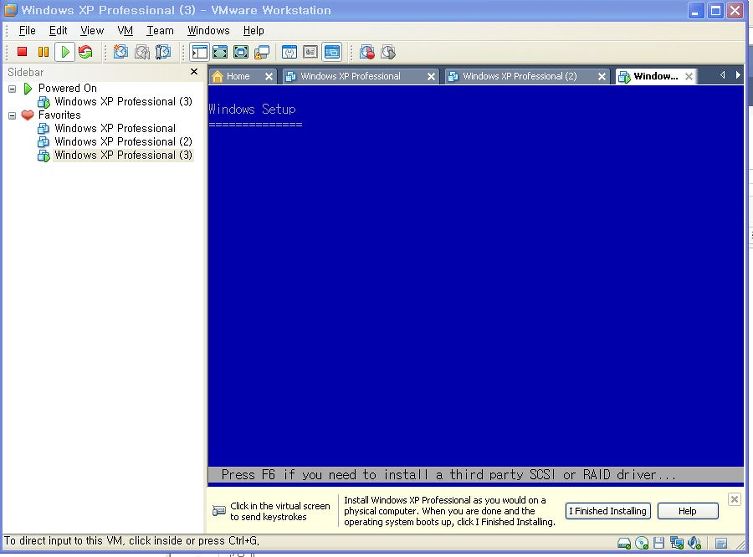The height and width of the screenshot is (557, 753).
Task: Switch to the Home tab
Action: pyautogui.click(x=237, y=76)
